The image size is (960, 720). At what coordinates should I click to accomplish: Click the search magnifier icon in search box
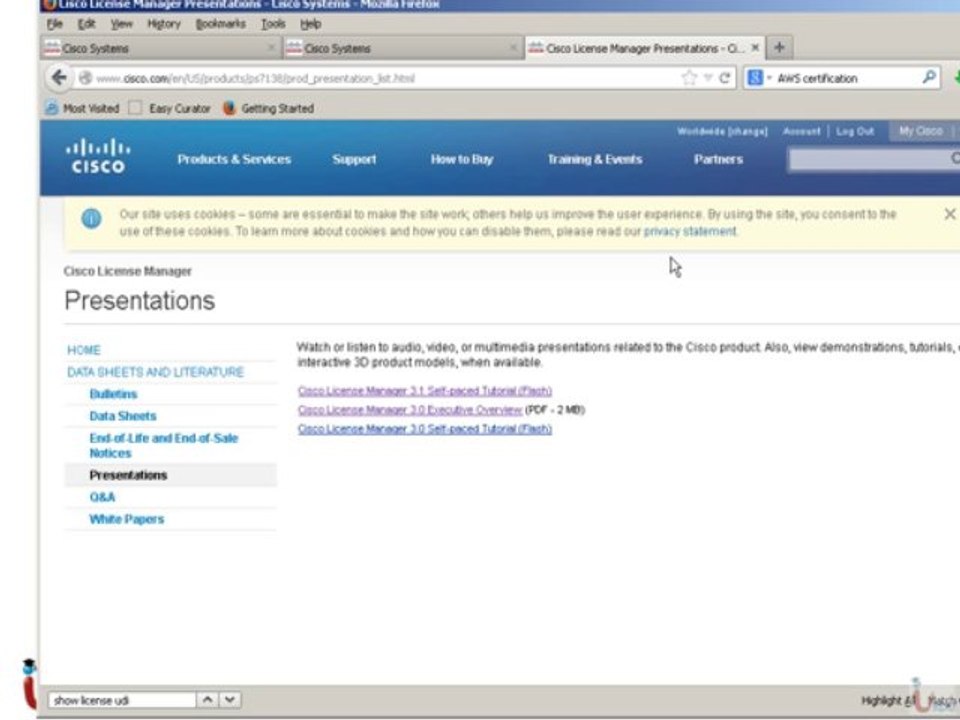929,77
